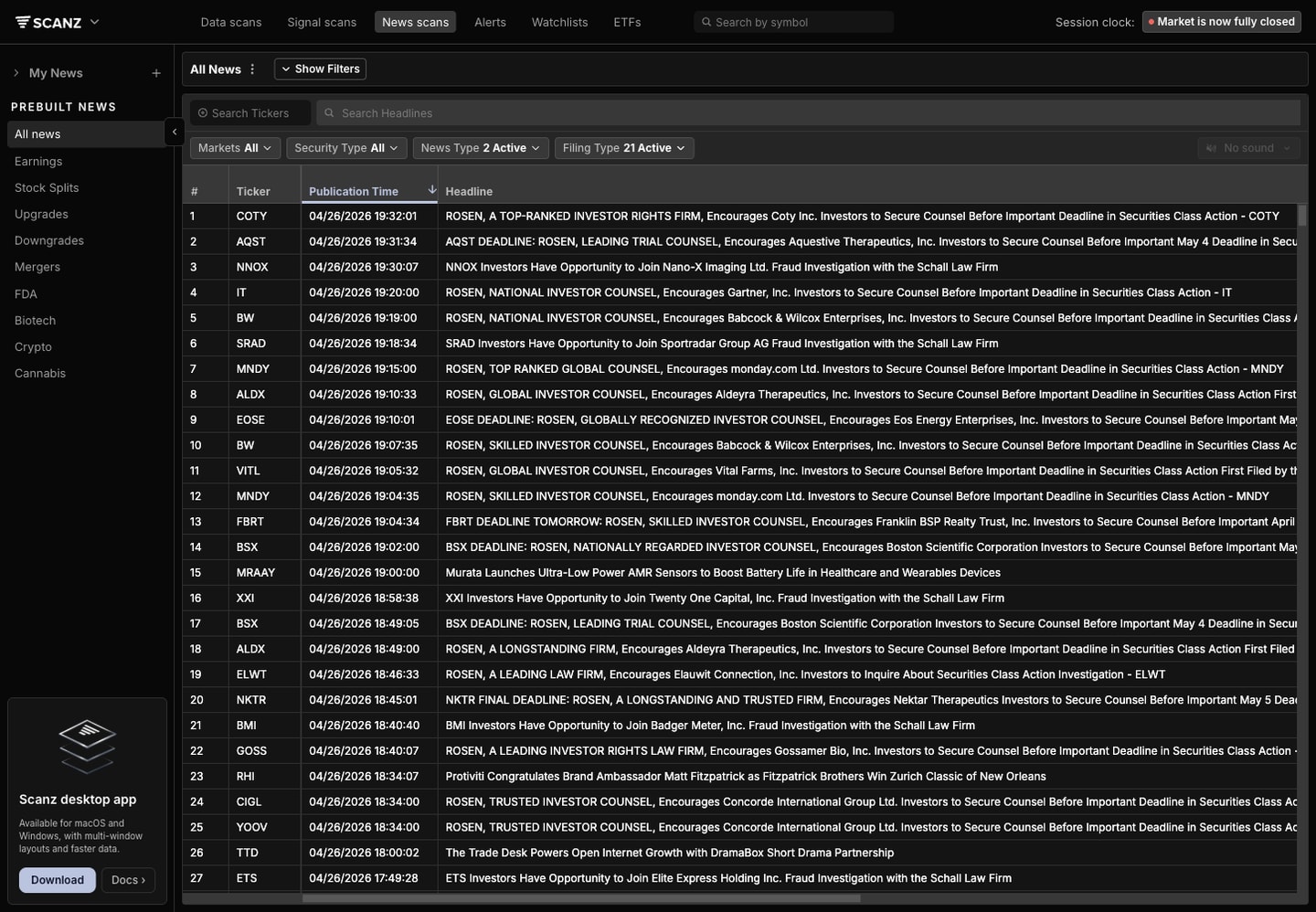Open Upgrades prebuilt news
1316x912 pixels.
coord(41,214)
